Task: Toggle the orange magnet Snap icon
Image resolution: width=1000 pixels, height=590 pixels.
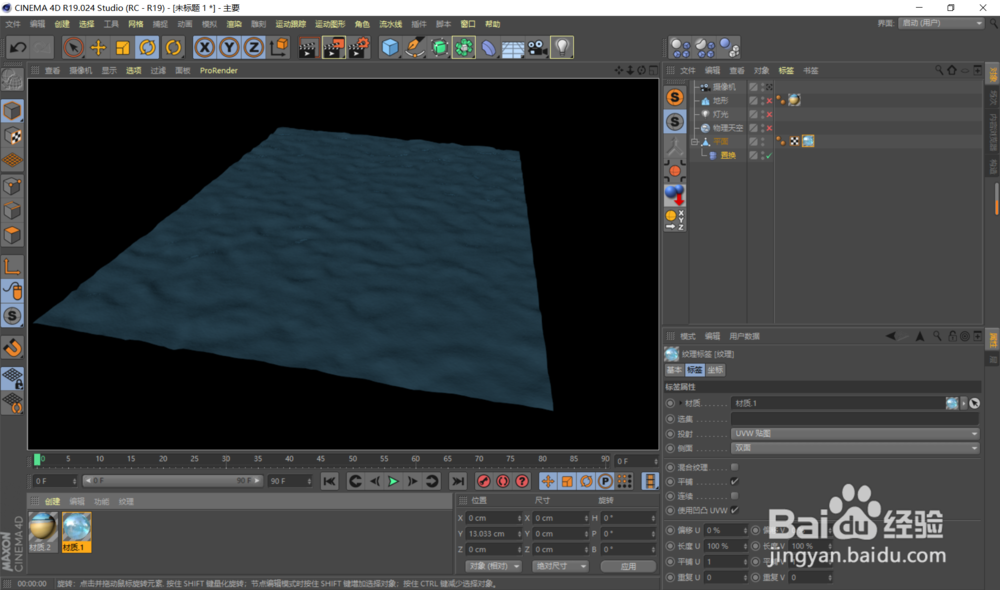Action: 12,348
